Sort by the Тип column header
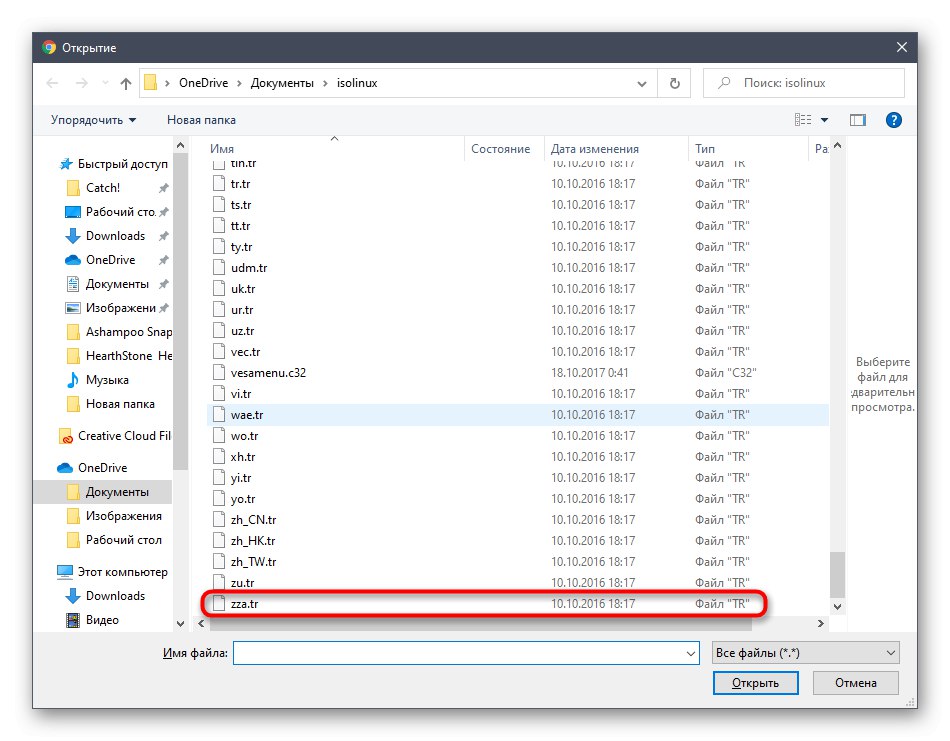Screen dimensions: 950x741 point(705,148)
